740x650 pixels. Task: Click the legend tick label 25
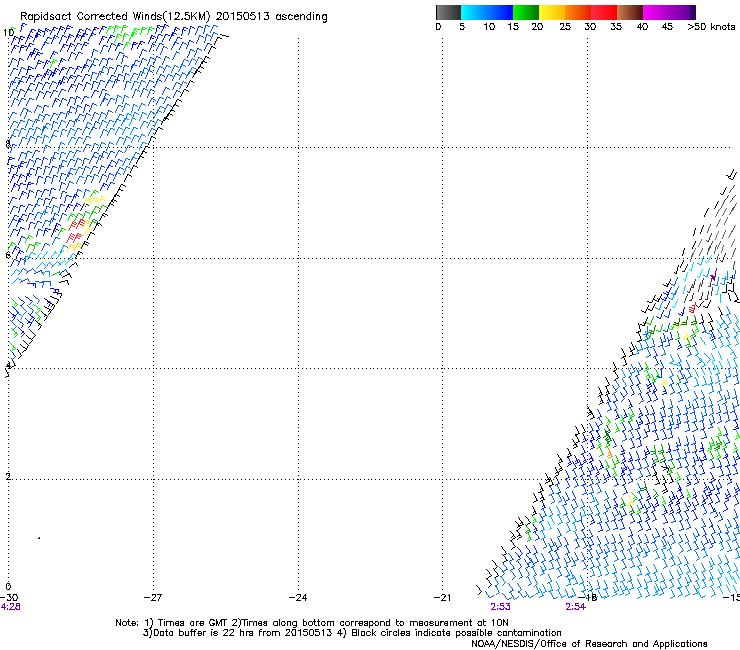coord(565,27)
